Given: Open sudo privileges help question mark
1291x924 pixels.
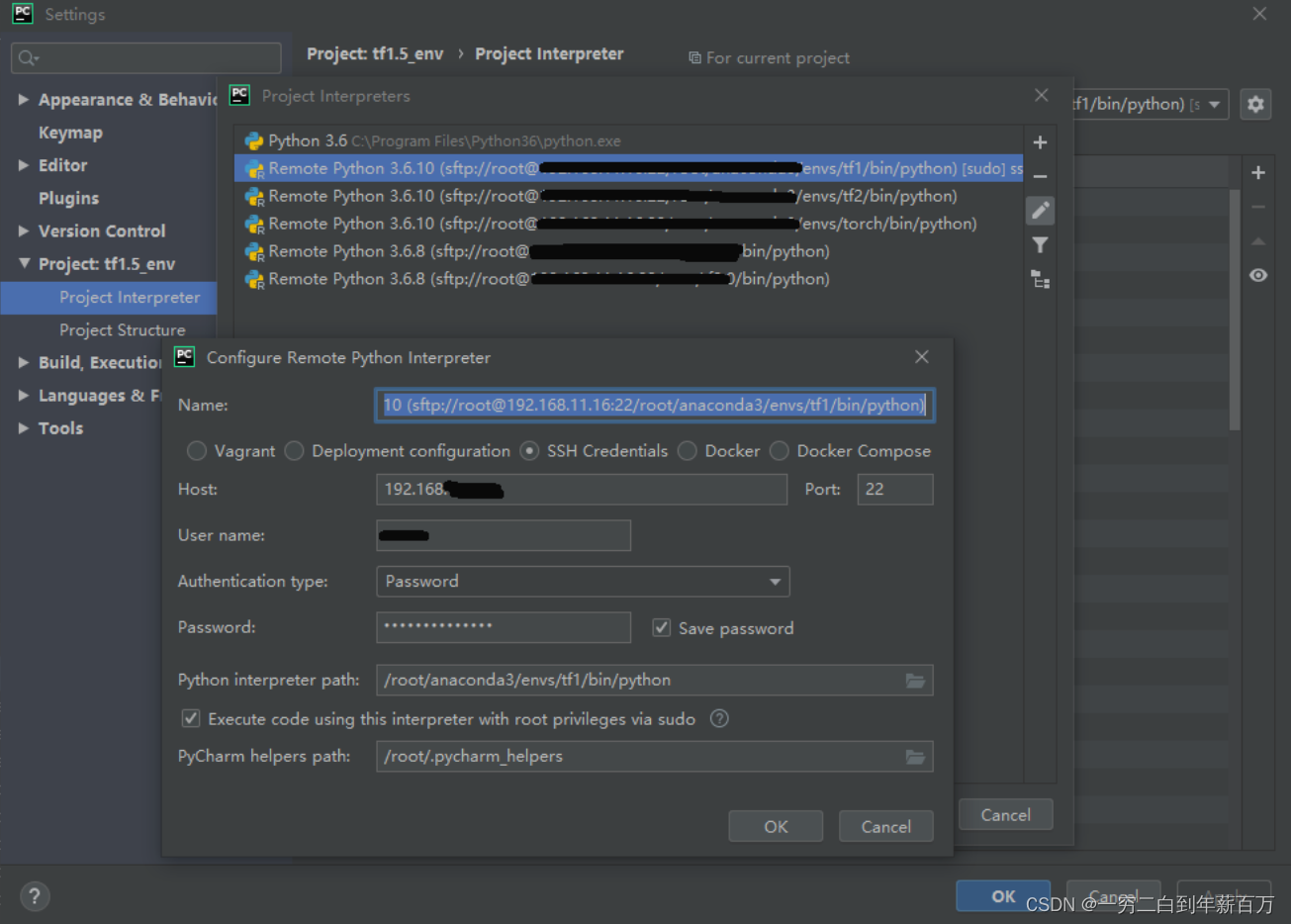Looking at the screenshot, I should pos(720,719).
